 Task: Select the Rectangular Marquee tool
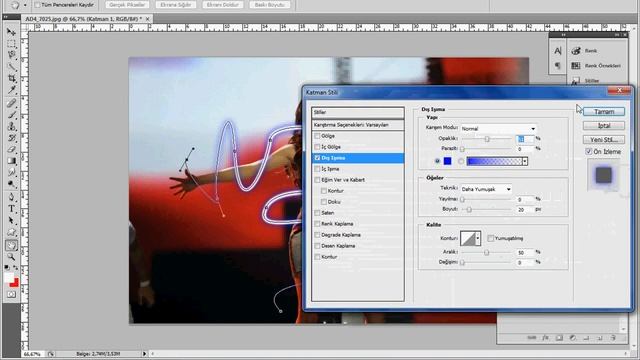pos(11,43)
